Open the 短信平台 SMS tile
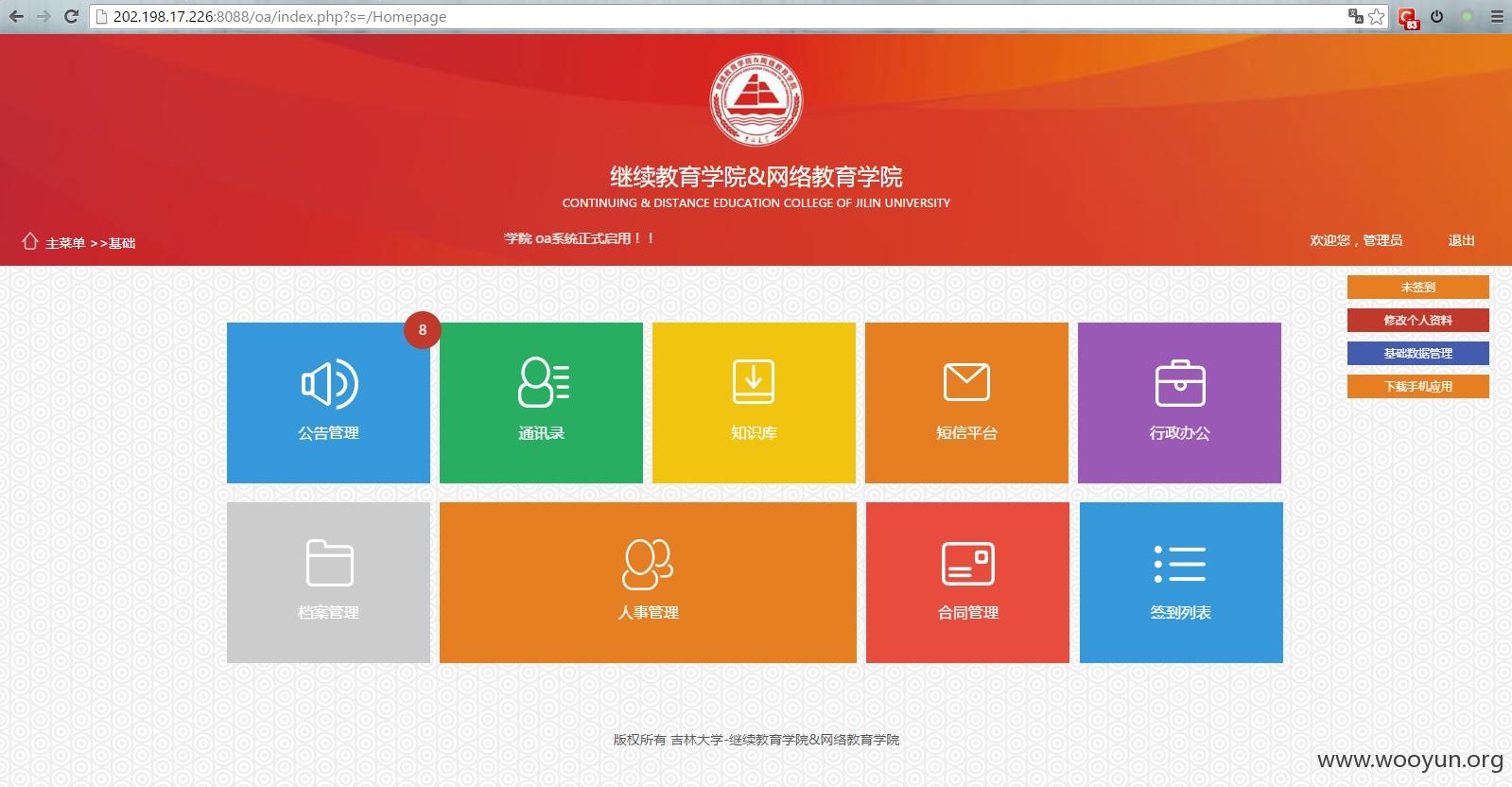The height and width of the screenshot is (787, 1512). (x=966, y=403)
